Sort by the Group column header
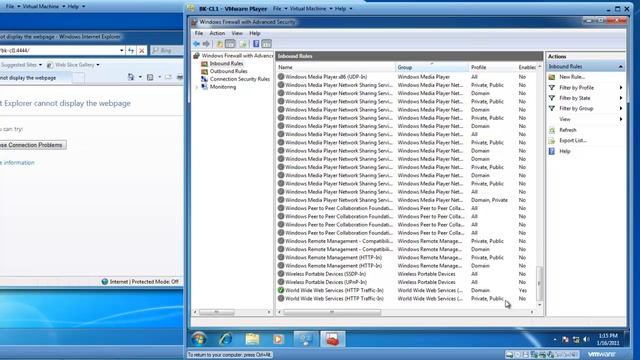 tap(432, 67)
